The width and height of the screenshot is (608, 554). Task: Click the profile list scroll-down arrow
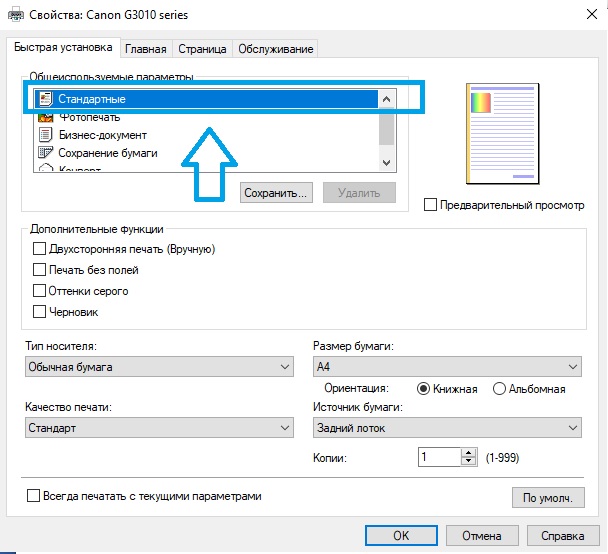(x=387, y=161)
